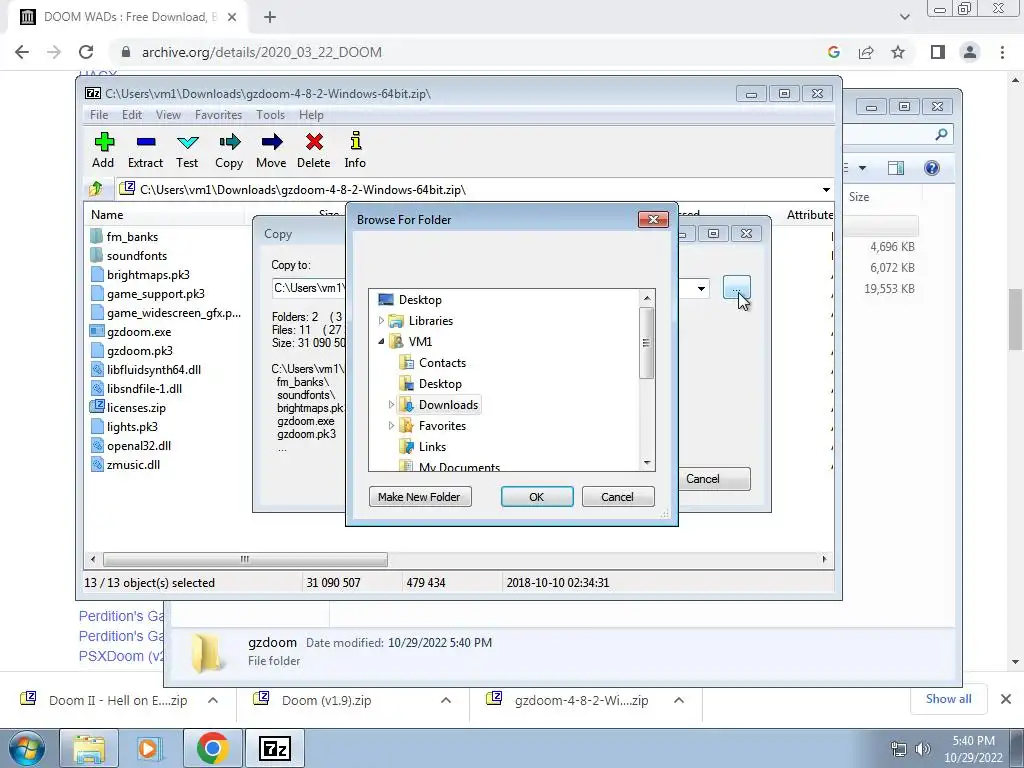Click the red Delete toolbar icon

[x=313, y=150]
